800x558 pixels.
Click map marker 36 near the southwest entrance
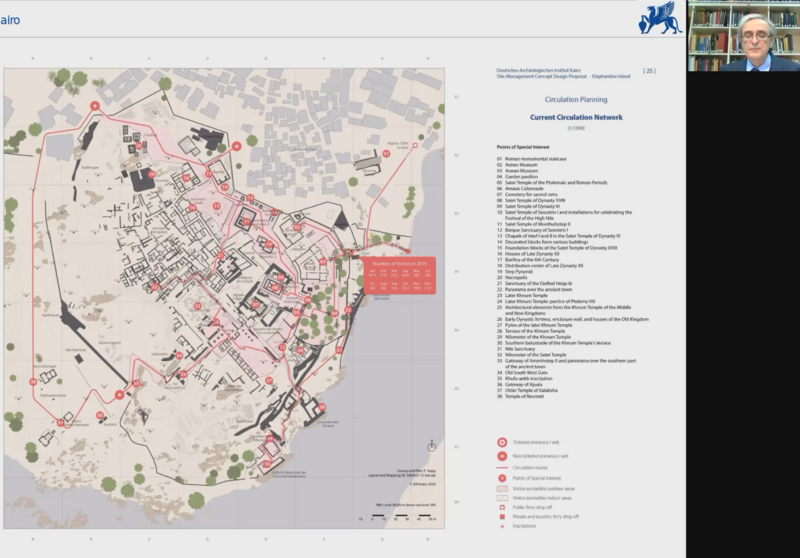[x=100, y=415]
